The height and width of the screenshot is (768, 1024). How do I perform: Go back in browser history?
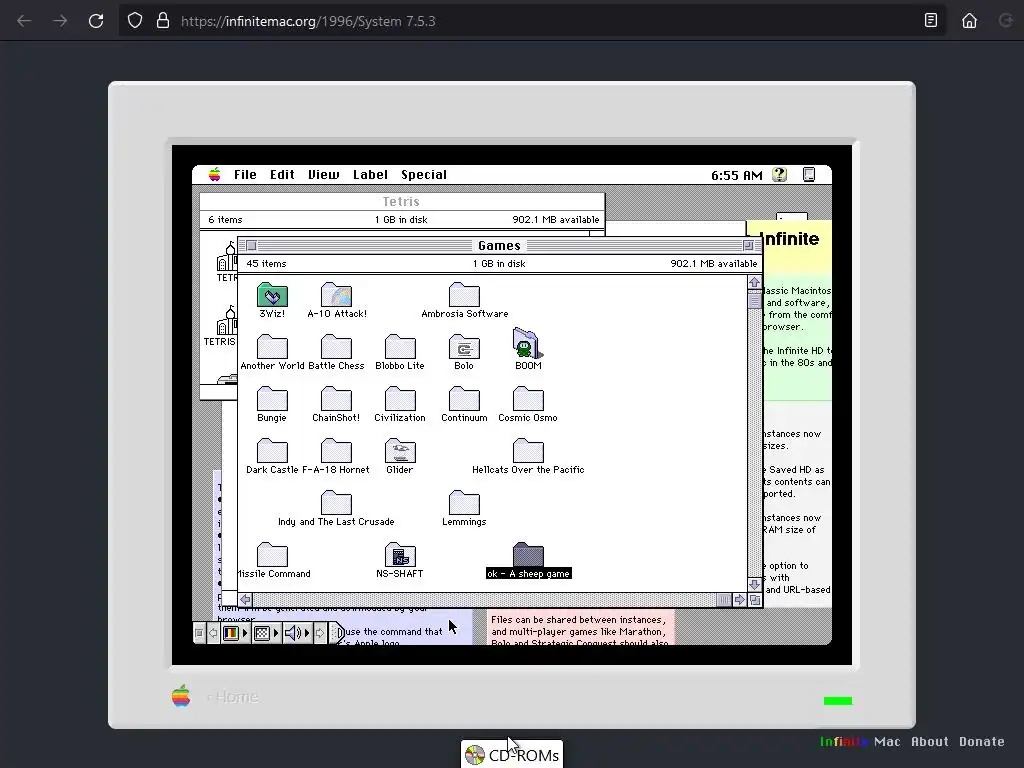[x=24, y=21]
